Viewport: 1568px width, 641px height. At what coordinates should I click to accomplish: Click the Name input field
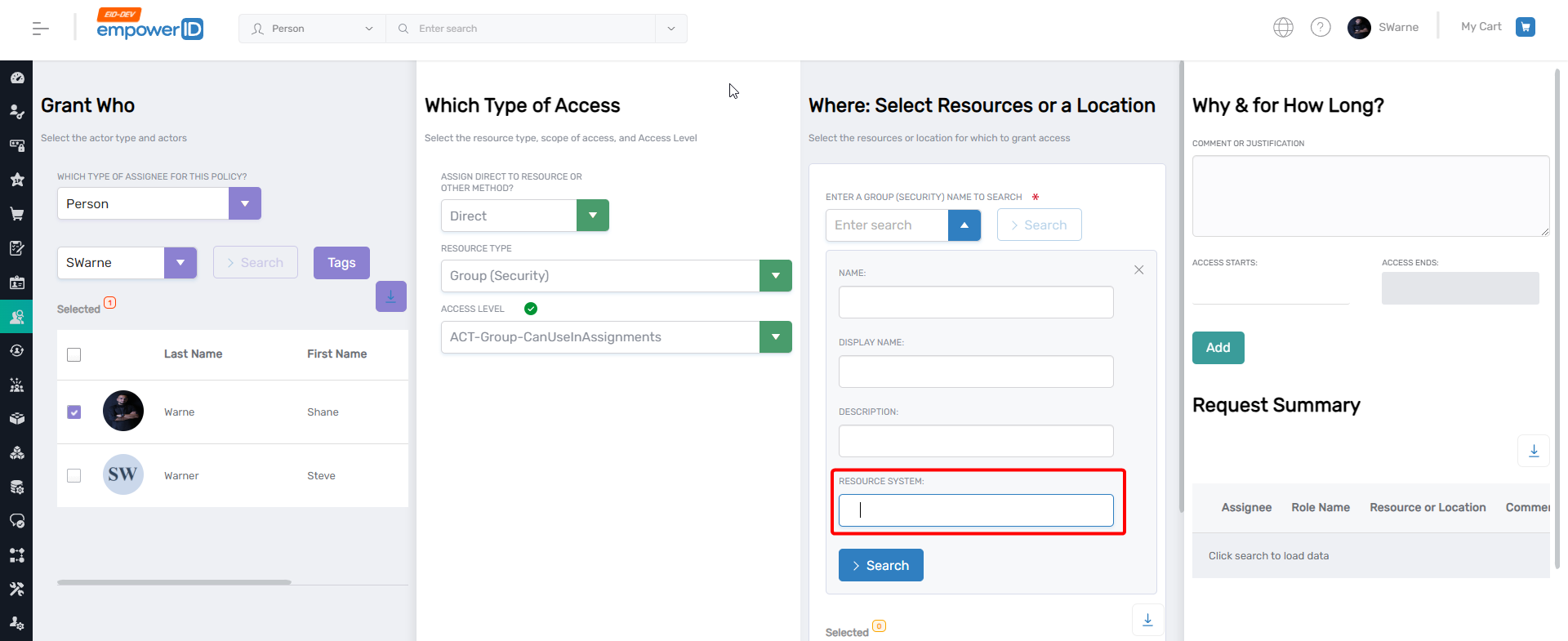(x=976, y=302)
